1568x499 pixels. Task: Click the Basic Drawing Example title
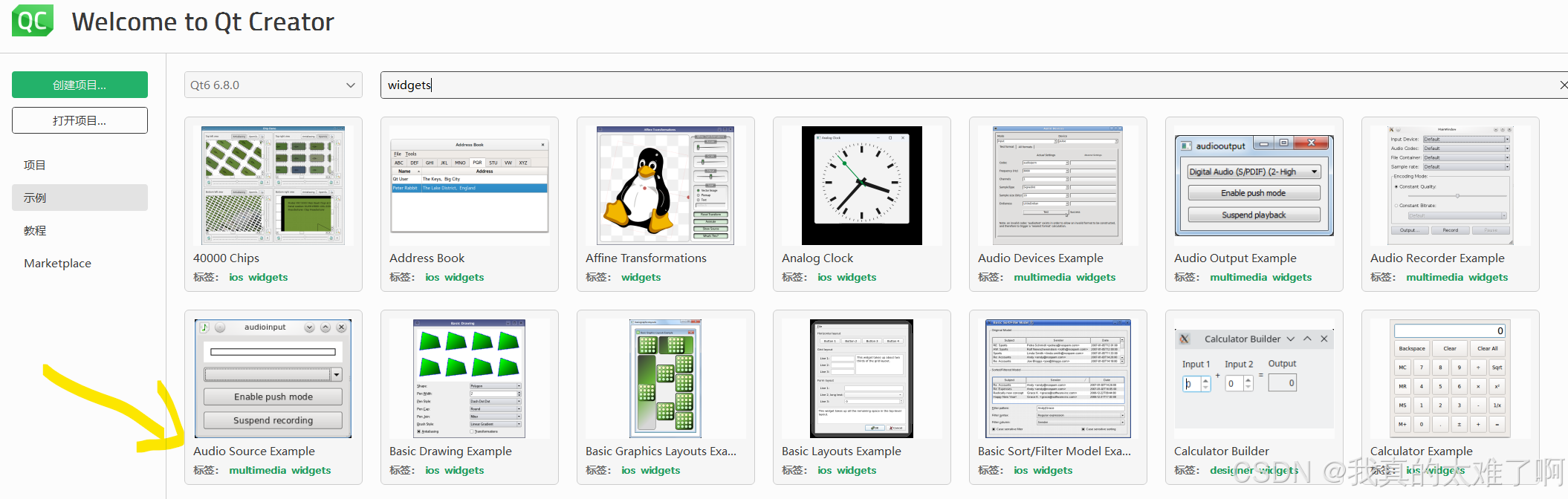[x=450, y=451]
